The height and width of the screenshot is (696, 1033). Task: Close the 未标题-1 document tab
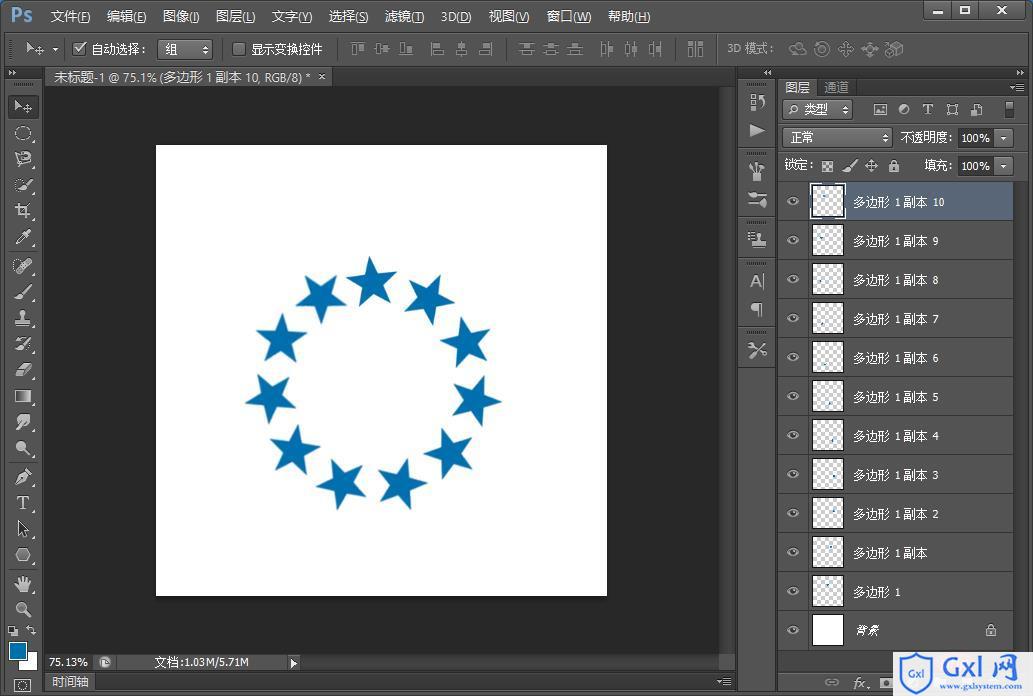tap(322, 76)
